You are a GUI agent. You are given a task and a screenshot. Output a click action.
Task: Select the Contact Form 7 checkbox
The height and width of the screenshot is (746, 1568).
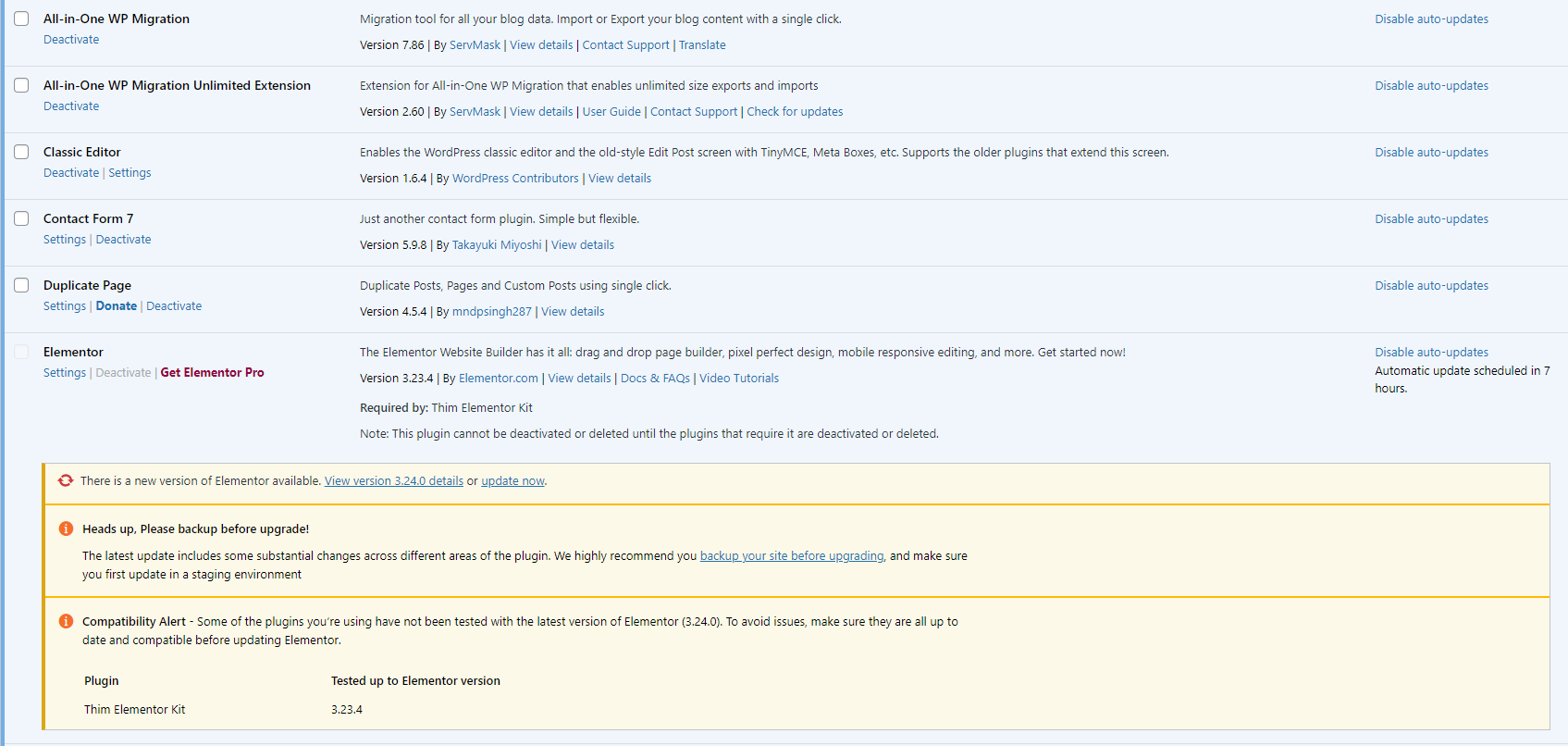[x=21, y=218]
